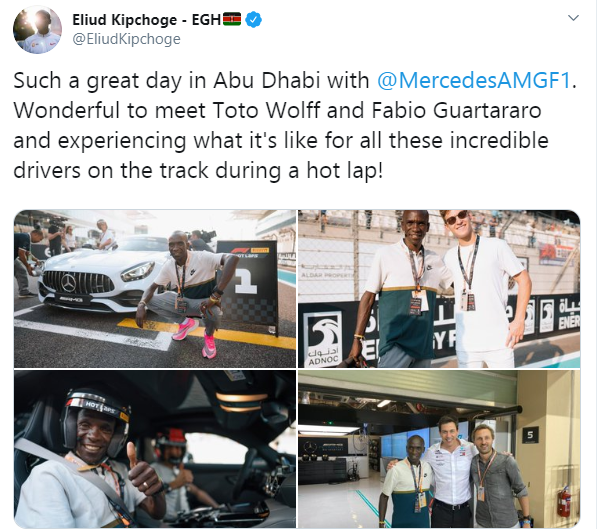The height and width of the screenshot is (529, 597).
Task: Open Eliud Kipchoge's profile avatar
Action: [x=37, y=30]
